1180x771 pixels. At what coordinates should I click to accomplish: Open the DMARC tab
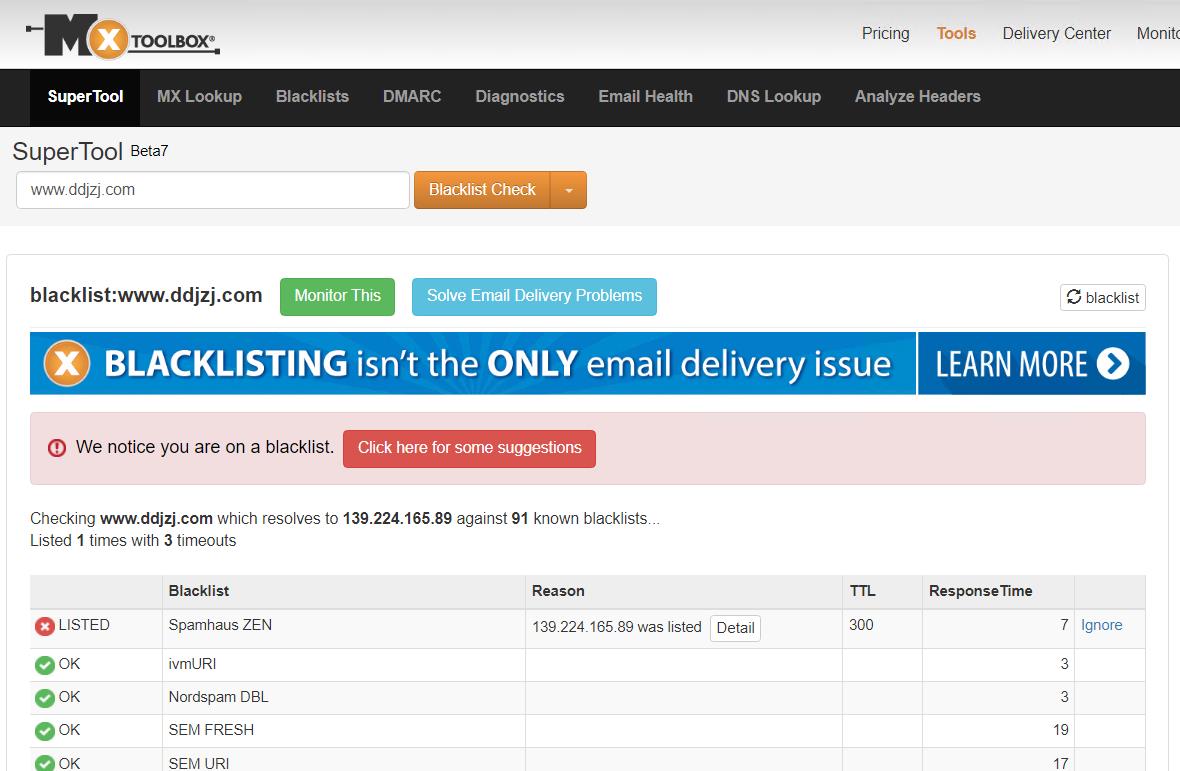[412, 97]
